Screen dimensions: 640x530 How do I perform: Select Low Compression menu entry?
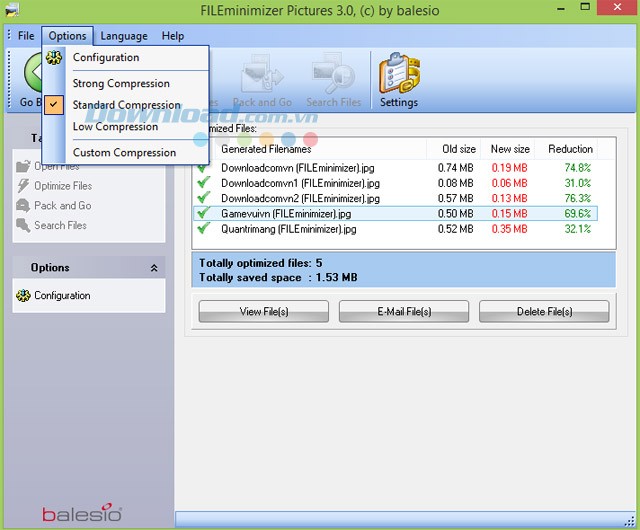[x=125, y=127]
